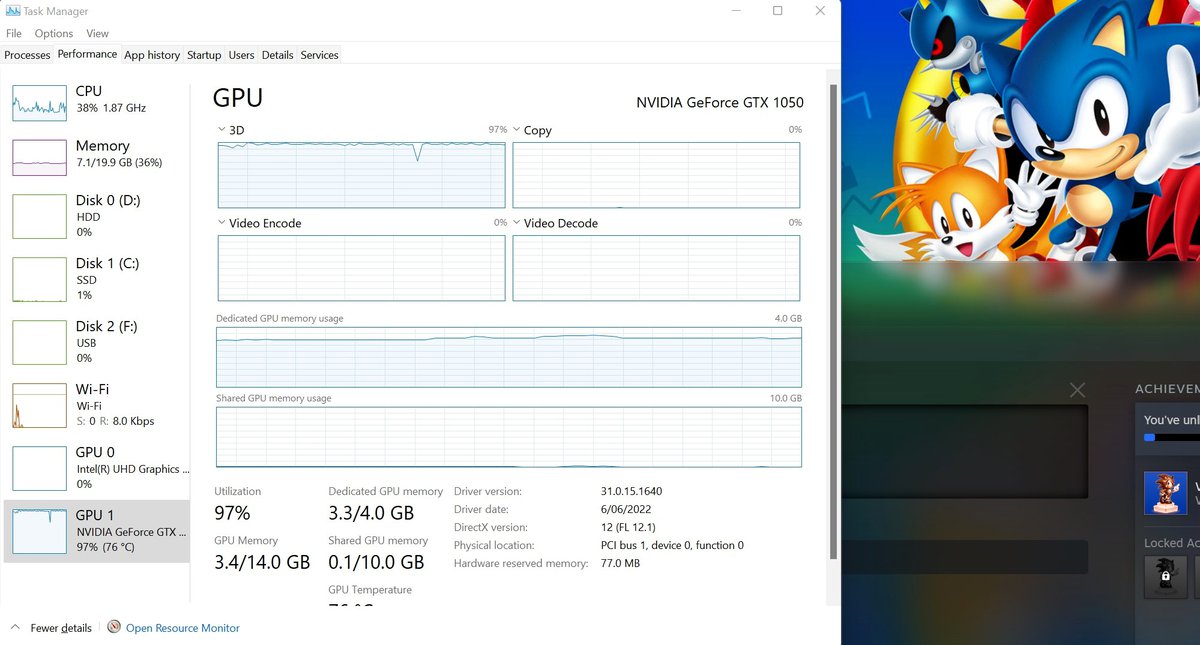Switch to the Details tab
1200x645 pixels.
click(277, 55)
